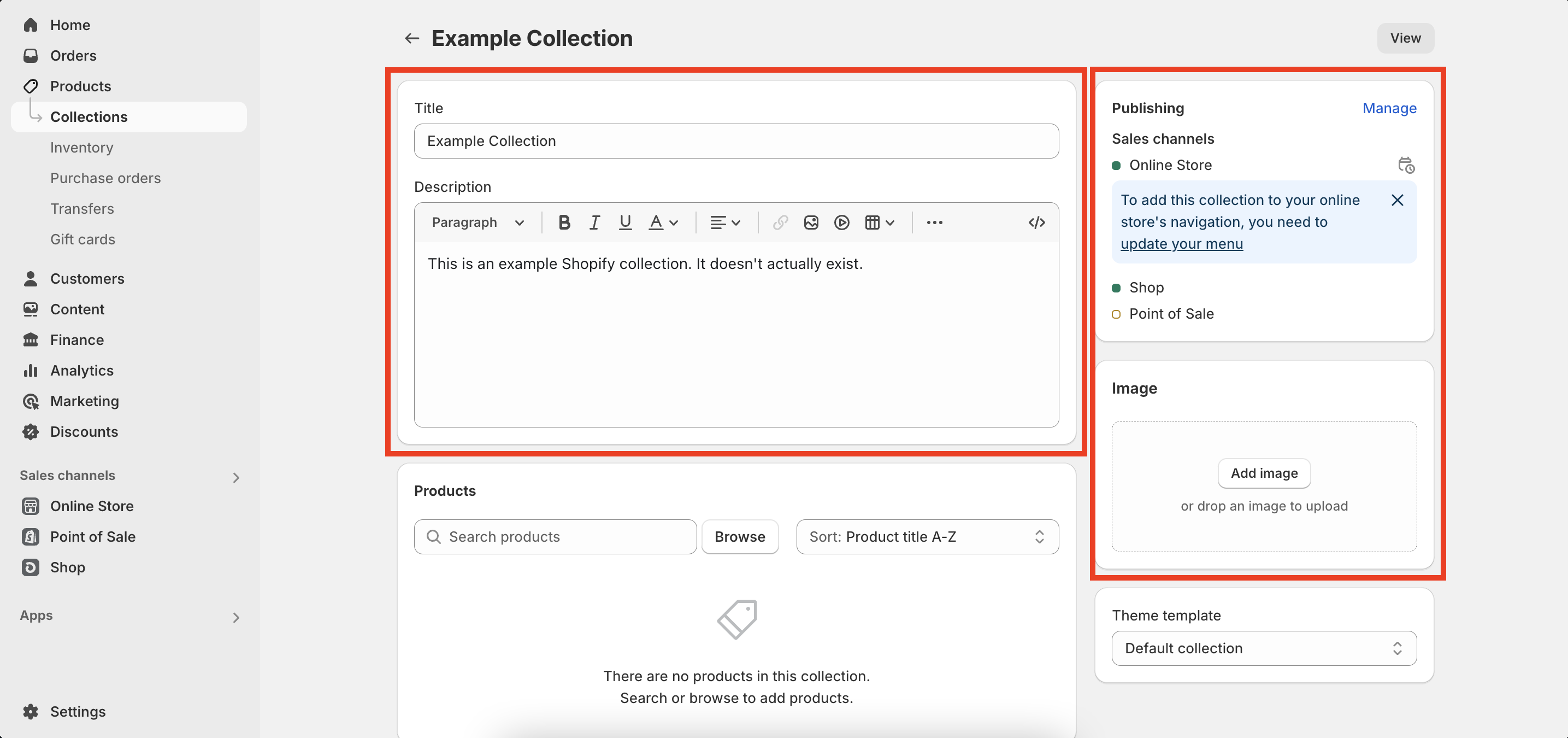Screen dimensions: 1568x738
Task: Click the Point of Sale sidebar icon
Action: [x=31, y=536]
